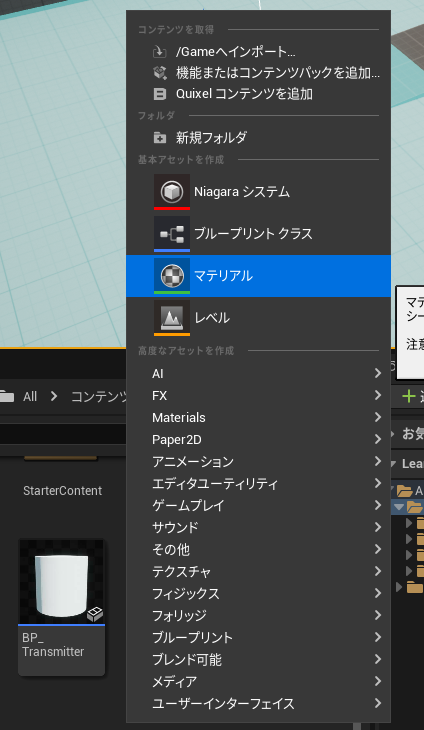Image resolution: width=424 pixels, height=730 pixels.
Task: Expand the フォリッジ submenu arrow
Action: tap(378, 615)
